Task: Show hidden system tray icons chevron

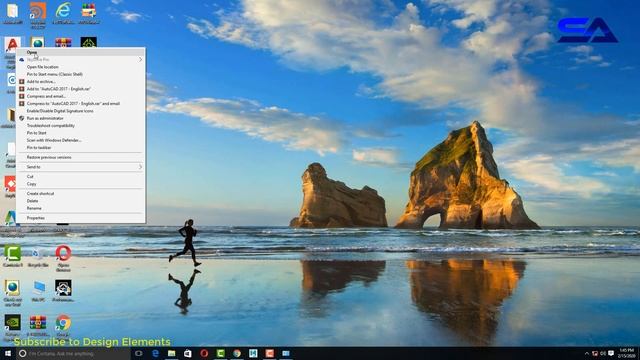Action: coord(587,353)
